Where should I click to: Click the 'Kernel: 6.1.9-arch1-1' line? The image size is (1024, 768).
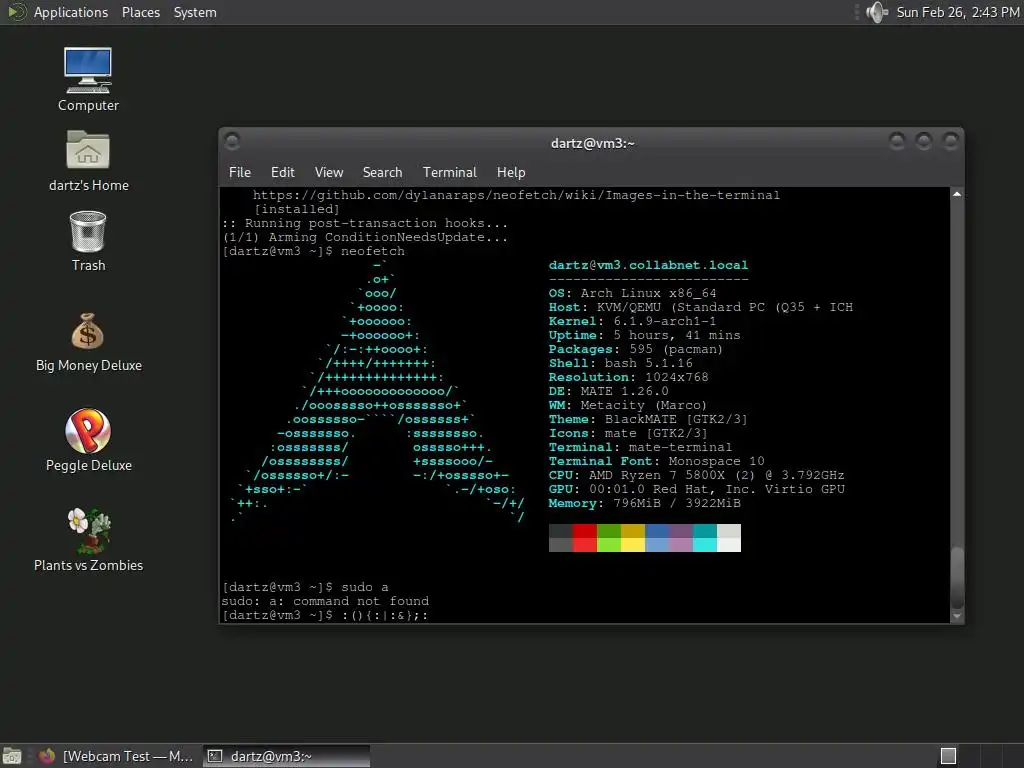click(632, 321)
